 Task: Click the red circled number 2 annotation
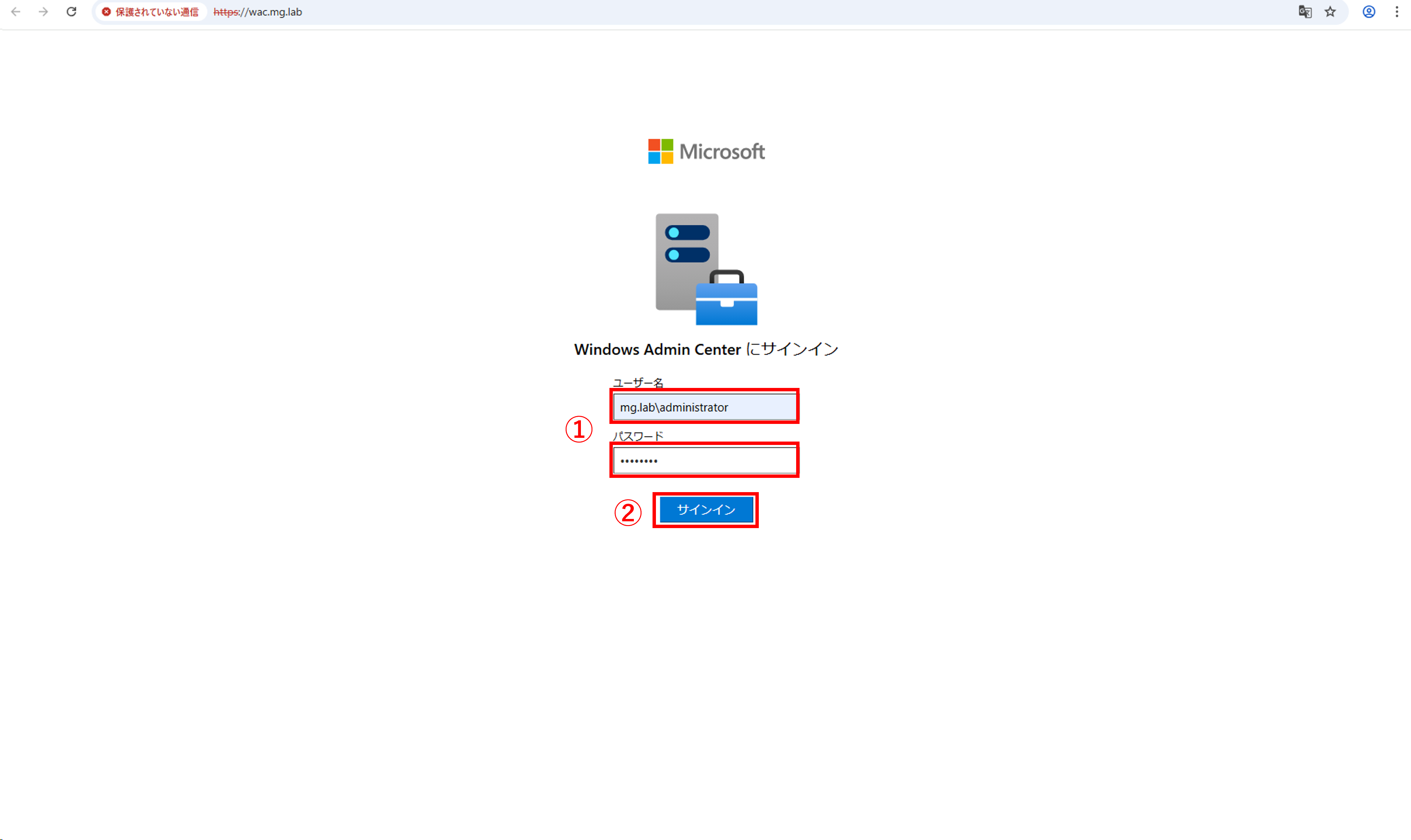628,513
